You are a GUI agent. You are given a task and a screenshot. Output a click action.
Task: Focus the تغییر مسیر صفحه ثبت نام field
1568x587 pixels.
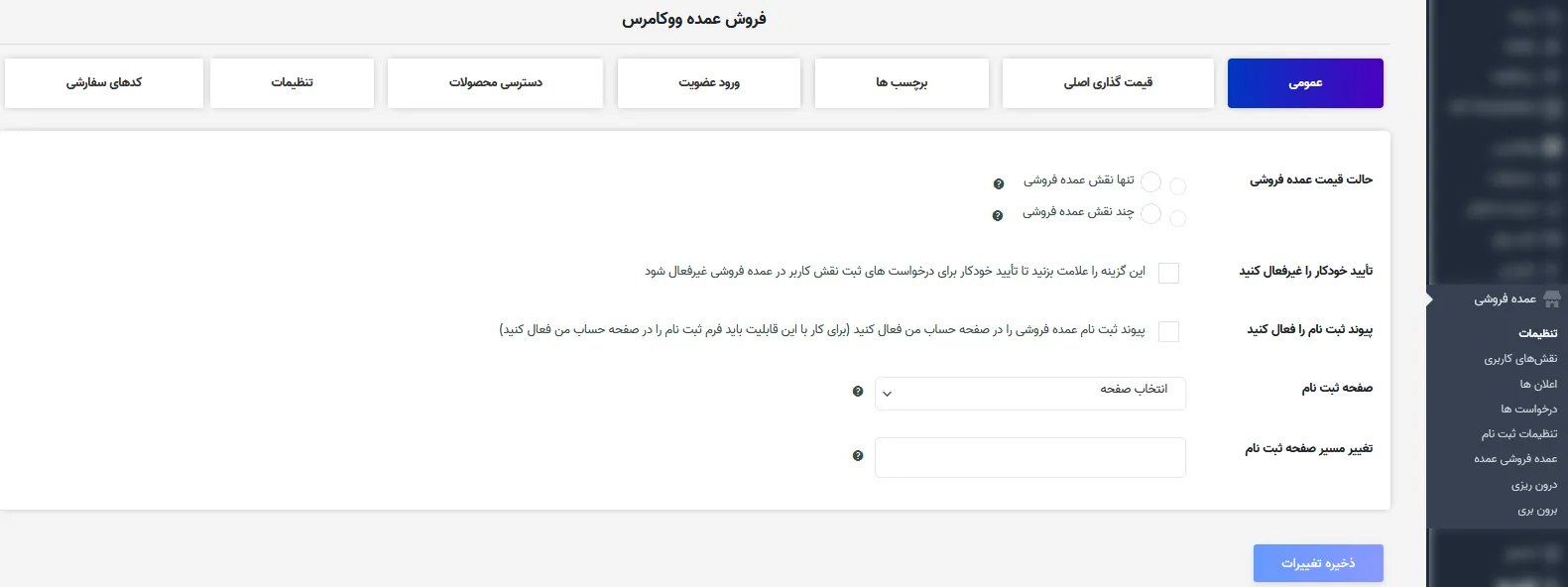click(x=1030, y=457)
